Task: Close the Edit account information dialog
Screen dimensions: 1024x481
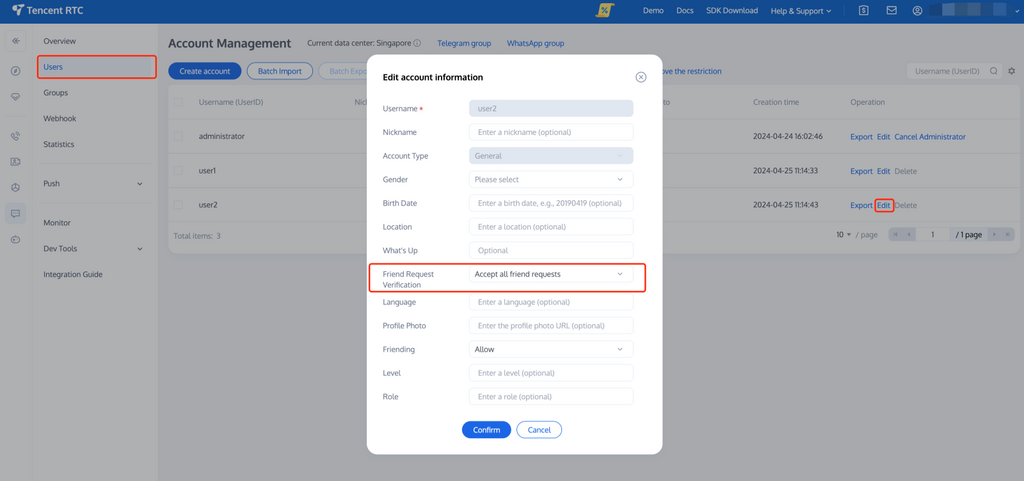Action: pyautogui.click(x=641, y=77)
